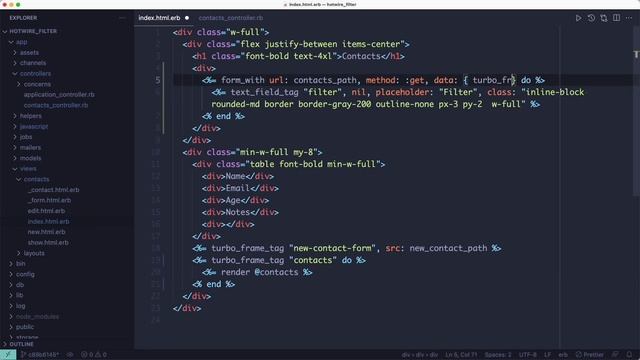Screen dimensions: 640x360
Task: Click the Prettier status item
Action: pyautogui.click(x=589, y=355)
